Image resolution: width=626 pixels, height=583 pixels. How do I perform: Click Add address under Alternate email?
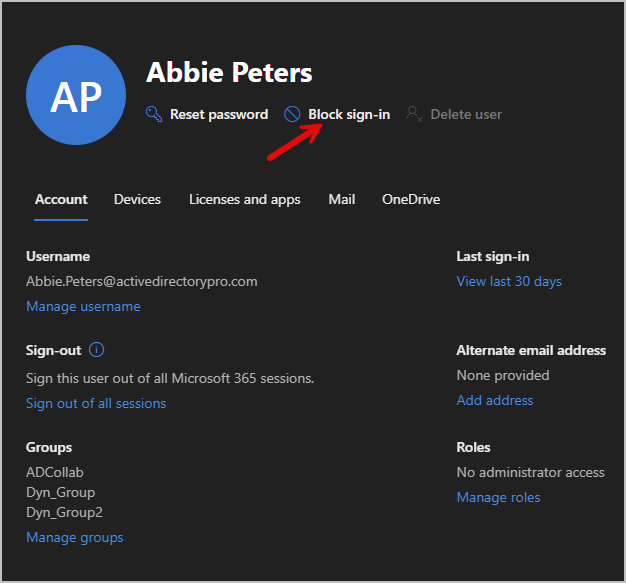495,400
